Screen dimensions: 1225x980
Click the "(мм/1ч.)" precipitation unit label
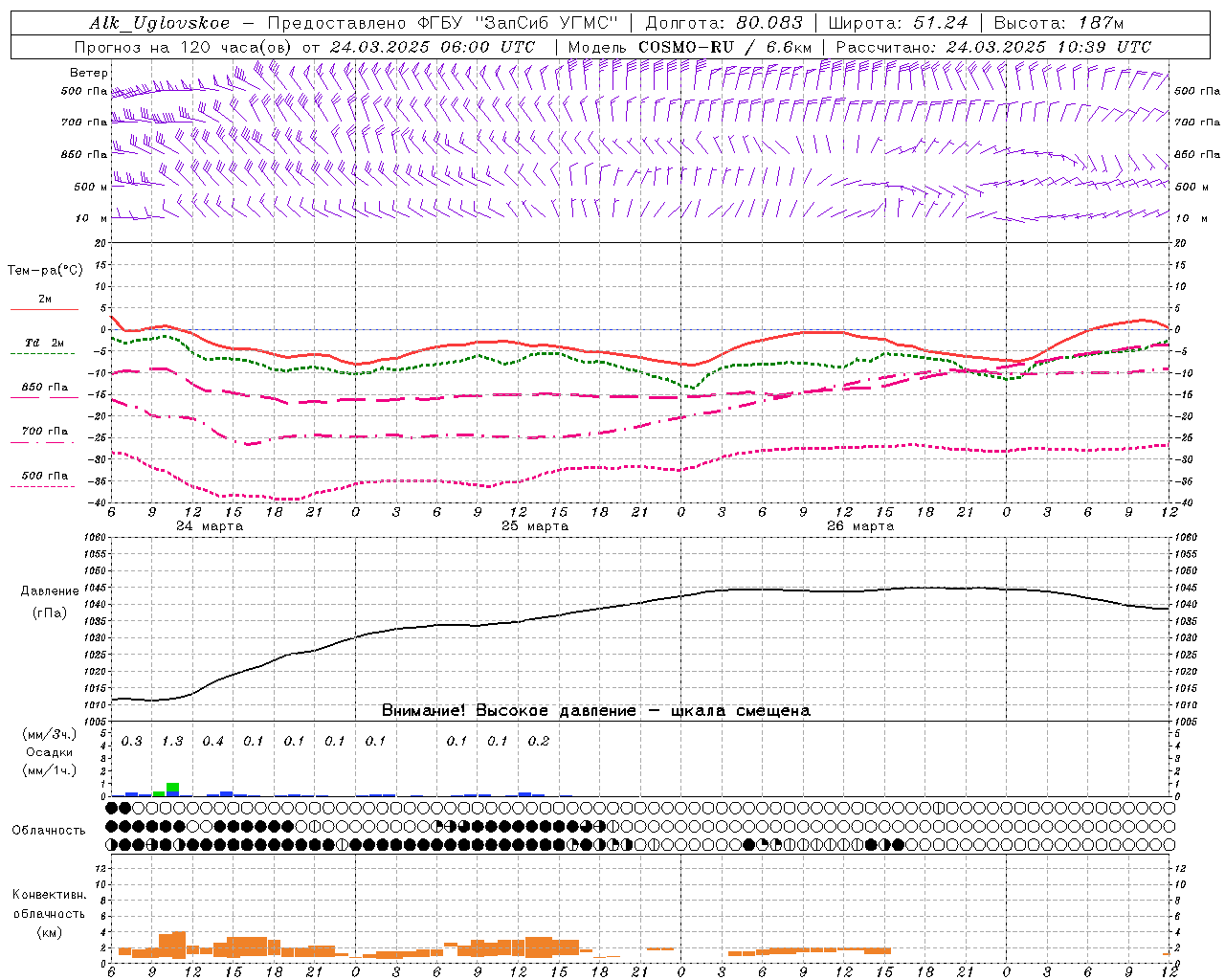coord(50,770)
